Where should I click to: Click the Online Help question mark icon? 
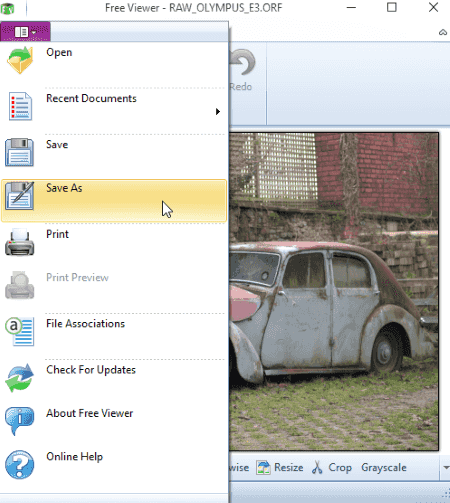point(19,464)
